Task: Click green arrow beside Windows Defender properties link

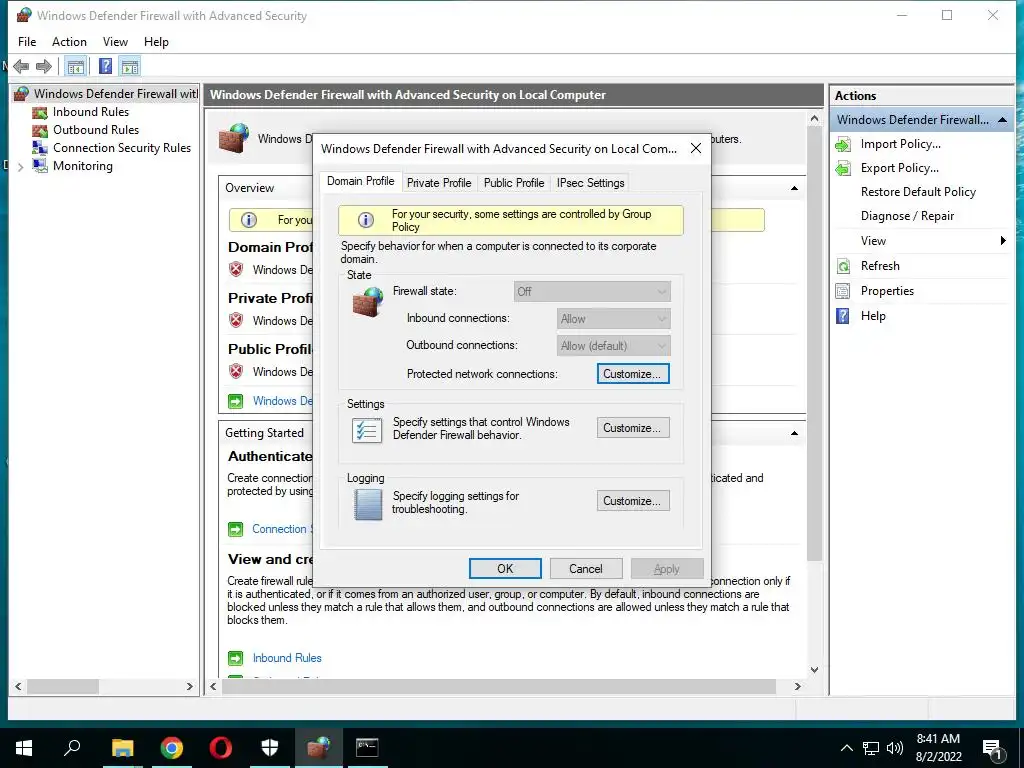Action: point(235,401)
